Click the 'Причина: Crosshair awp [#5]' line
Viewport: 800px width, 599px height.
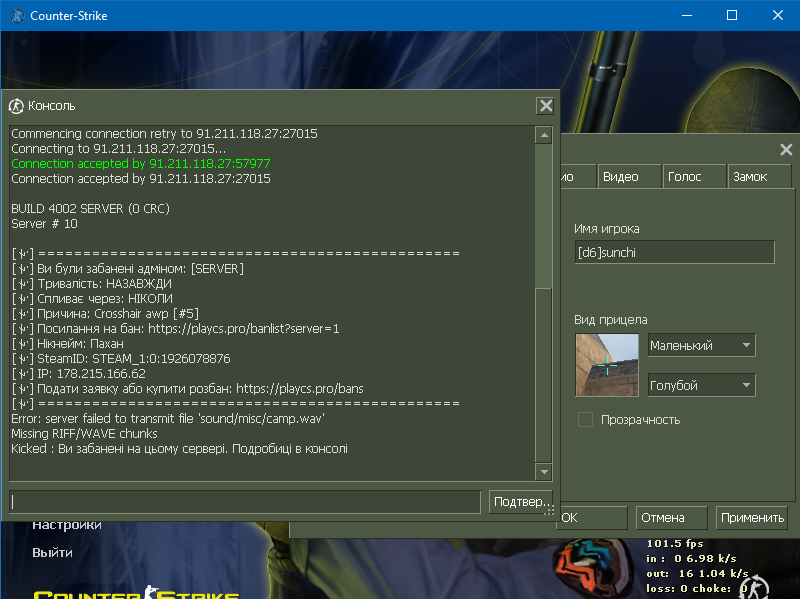click(x=105, y=314)
